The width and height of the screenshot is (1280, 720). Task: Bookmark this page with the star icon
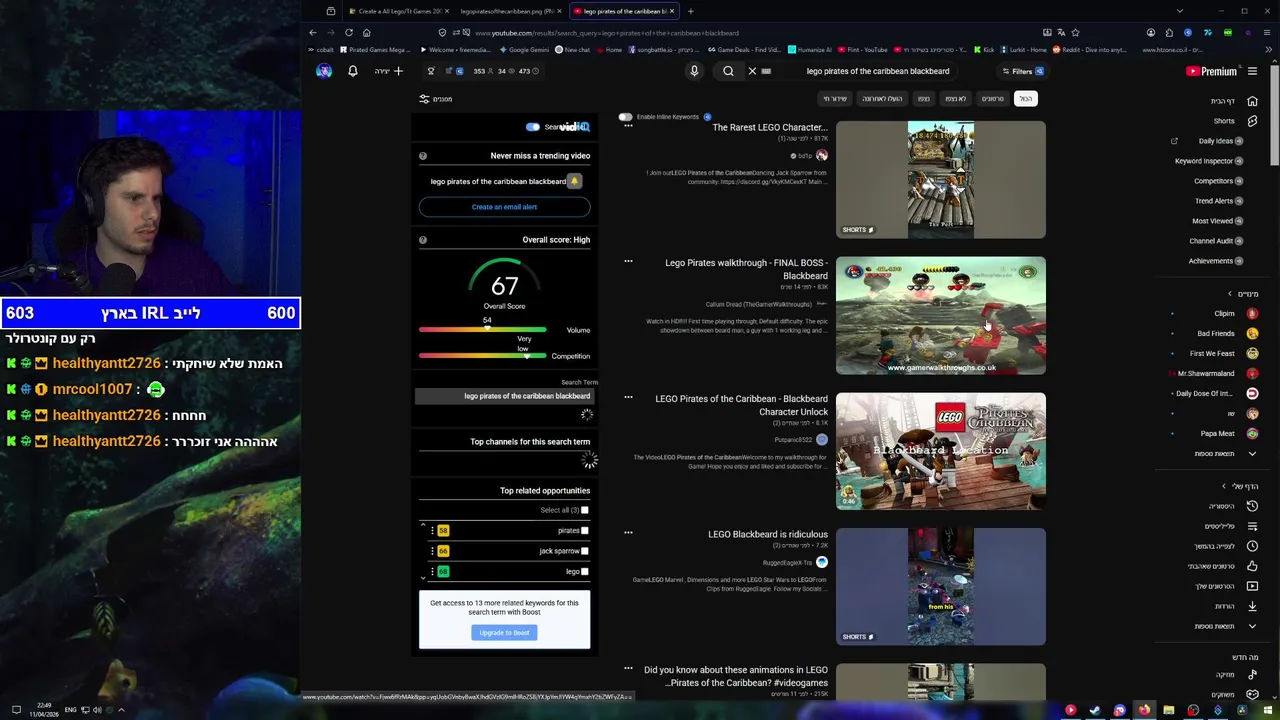point(1075,32)
